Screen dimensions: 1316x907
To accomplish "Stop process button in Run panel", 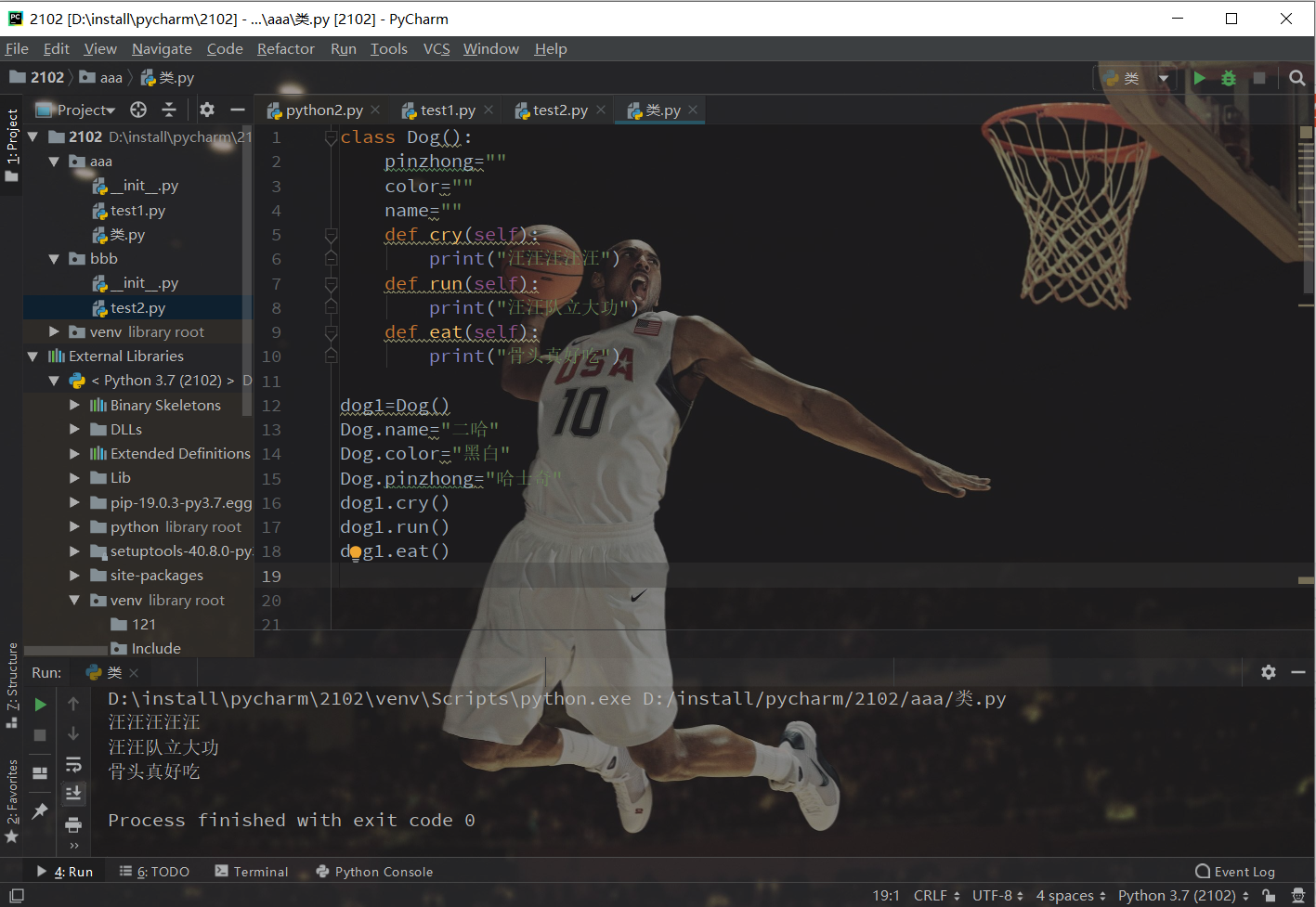I will [x=40, y=735].
